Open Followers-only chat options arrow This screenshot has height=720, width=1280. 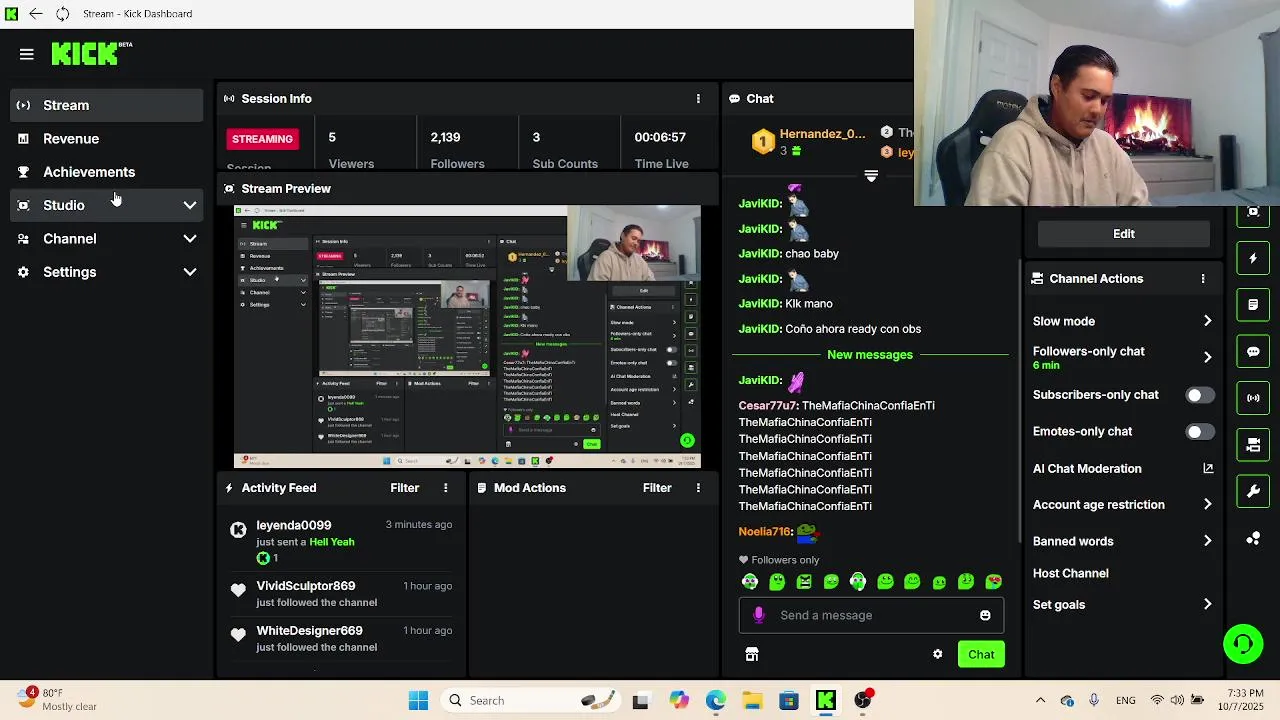point(1207,357)
